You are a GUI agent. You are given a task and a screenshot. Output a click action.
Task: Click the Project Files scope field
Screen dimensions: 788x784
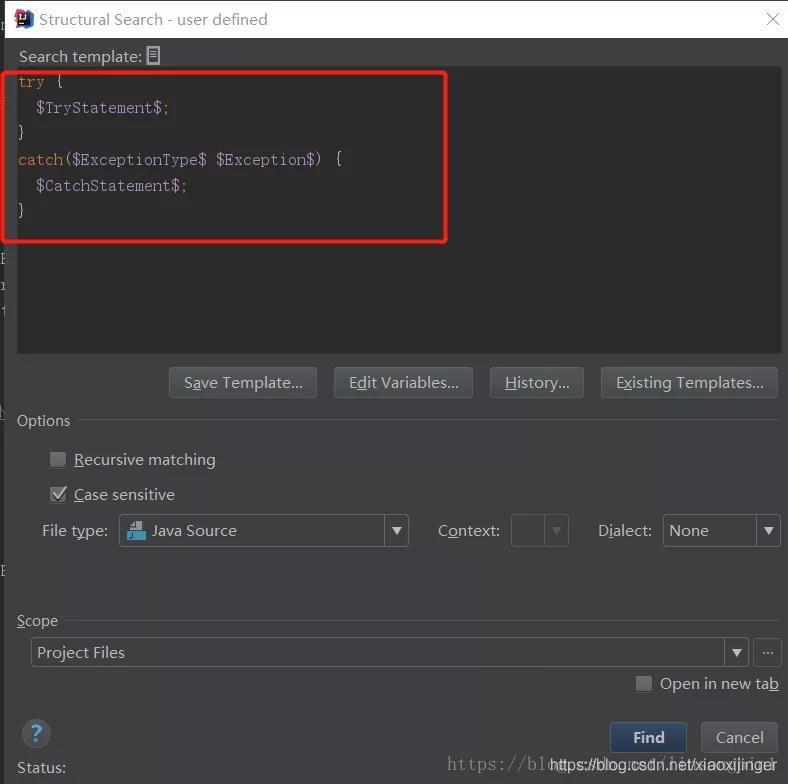point(389,652)
